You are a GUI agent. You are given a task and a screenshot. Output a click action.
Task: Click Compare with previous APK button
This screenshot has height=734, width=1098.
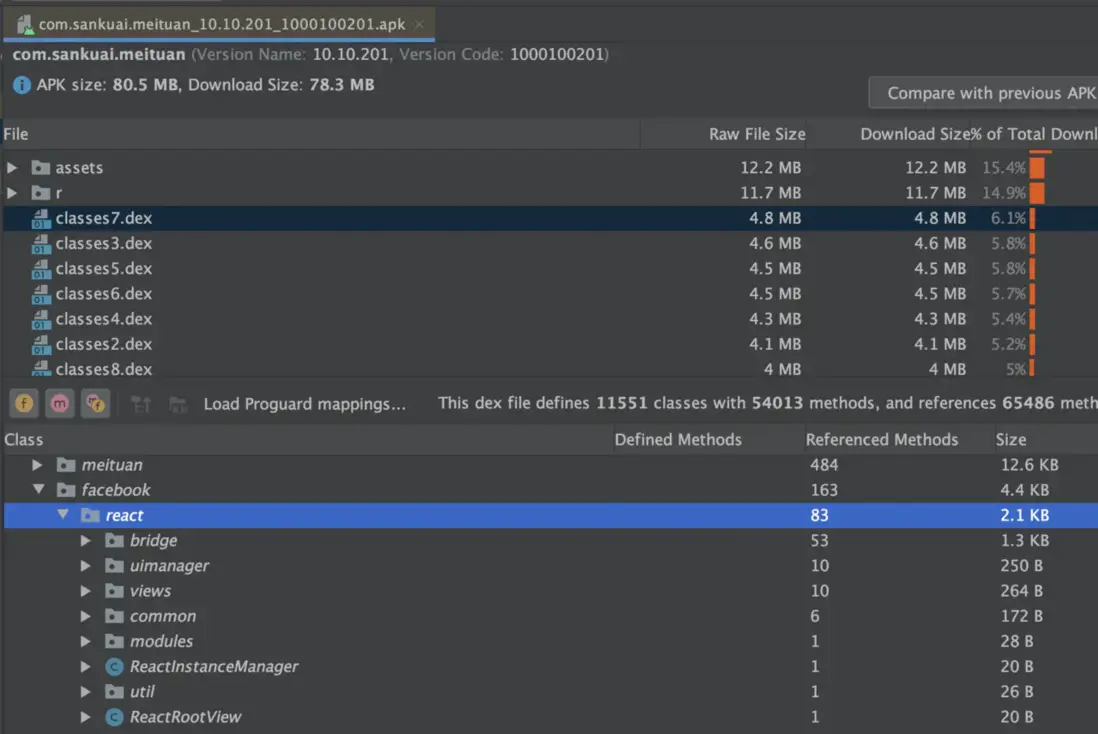point(985,93)
